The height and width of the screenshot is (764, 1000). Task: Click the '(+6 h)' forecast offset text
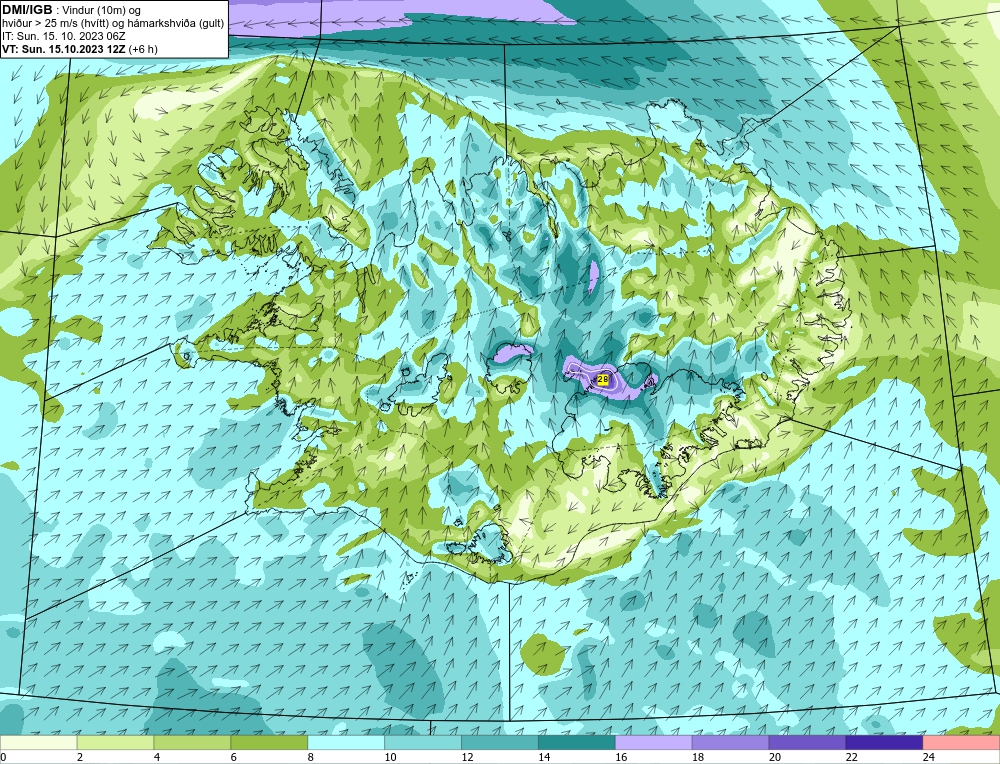click(143, 49)
